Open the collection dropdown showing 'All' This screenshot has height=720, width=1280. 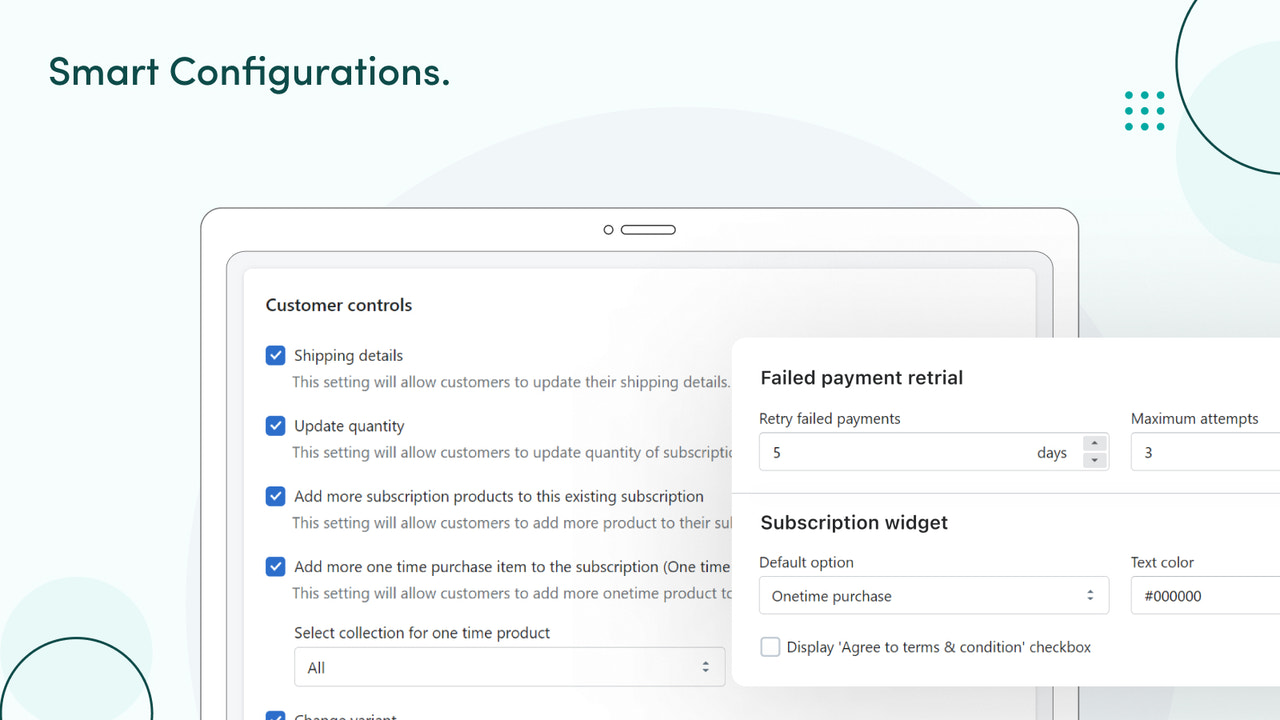point(509,667)
